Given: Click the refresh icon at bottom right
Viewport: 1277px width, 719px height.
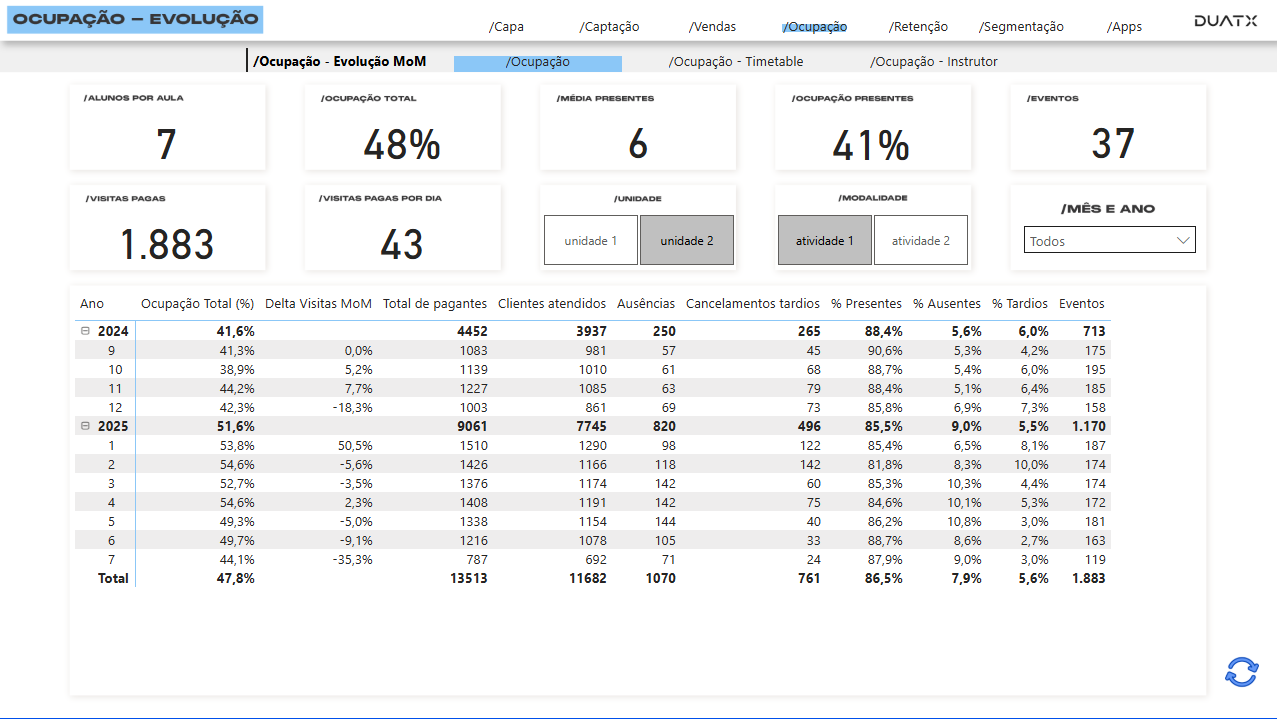Looking at the screenshot, I should click(1239, 673).
